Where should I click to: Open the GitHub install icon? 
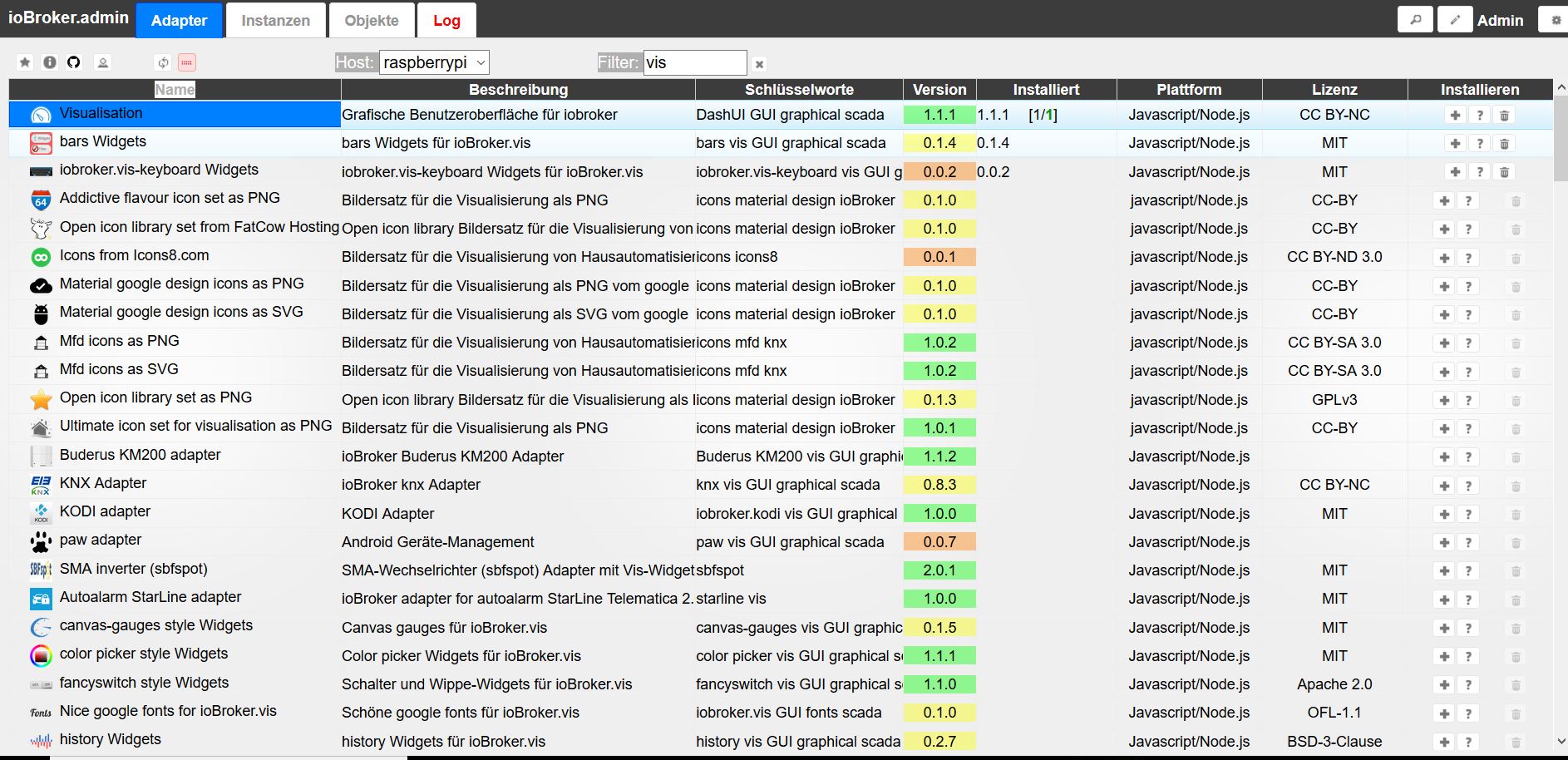point(74,62)
